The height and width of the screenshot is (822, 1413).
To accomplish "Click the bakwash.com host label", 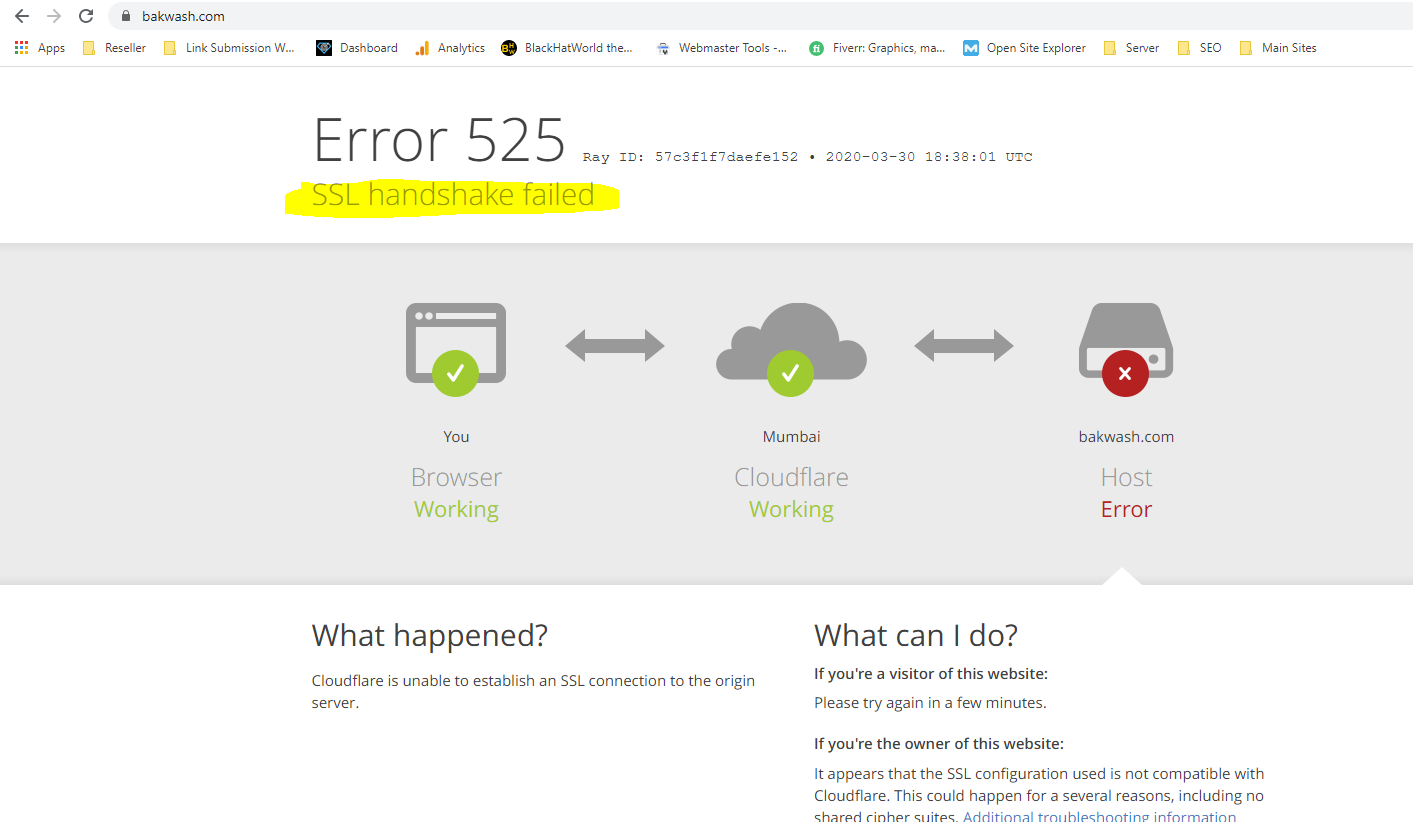I will click(x=1126, y=436).
